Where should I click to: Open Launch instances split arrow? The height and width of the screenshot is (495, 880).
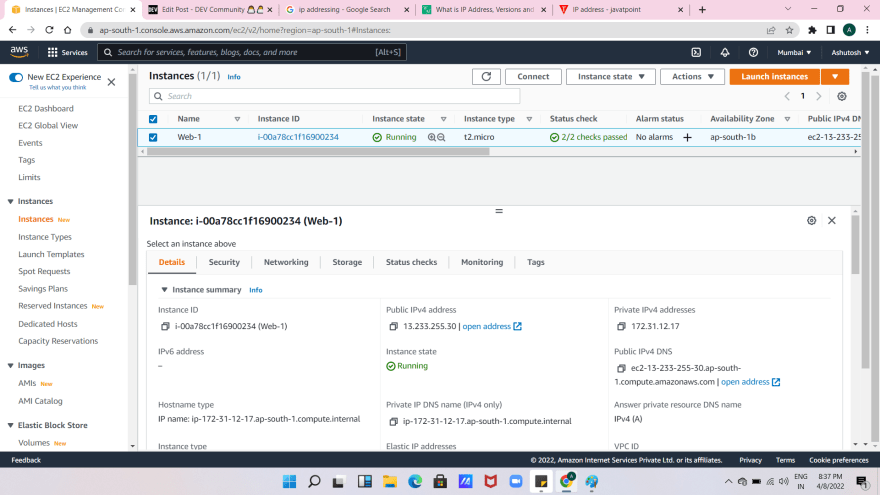tap(835, 76)
